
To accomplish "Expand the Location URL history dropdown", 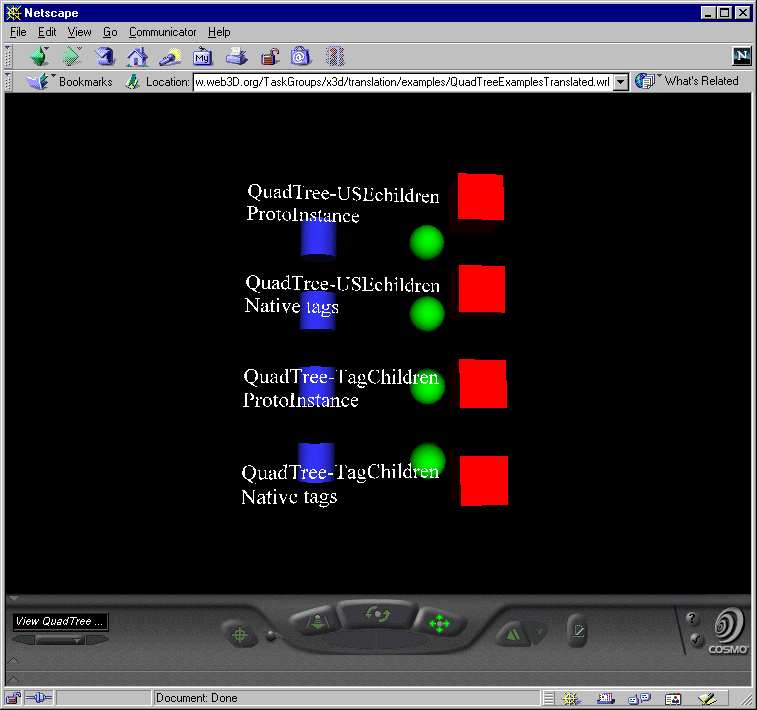I will [620, 82].
